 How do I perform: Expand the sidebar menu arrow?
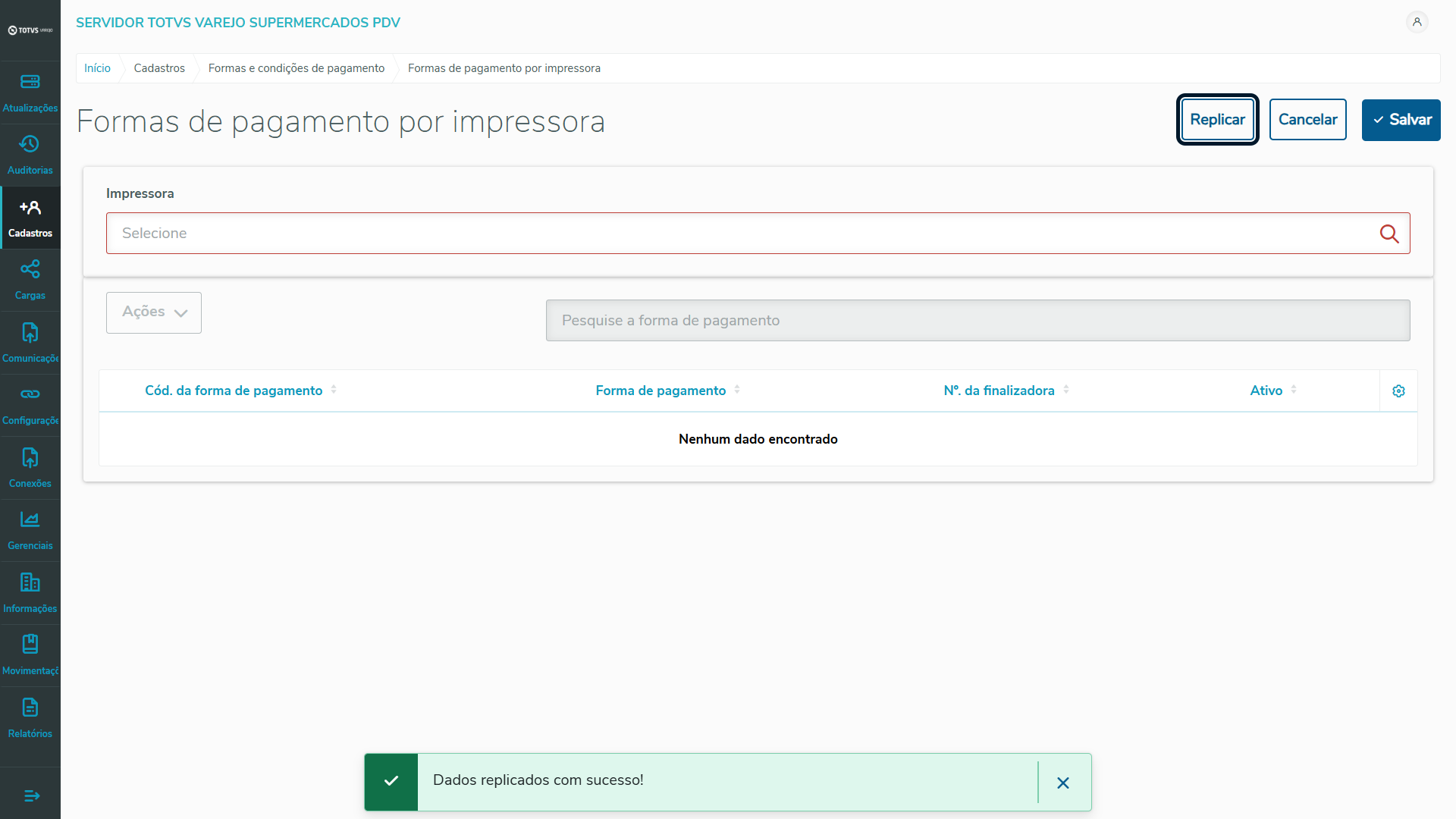[x=31, y=795]
